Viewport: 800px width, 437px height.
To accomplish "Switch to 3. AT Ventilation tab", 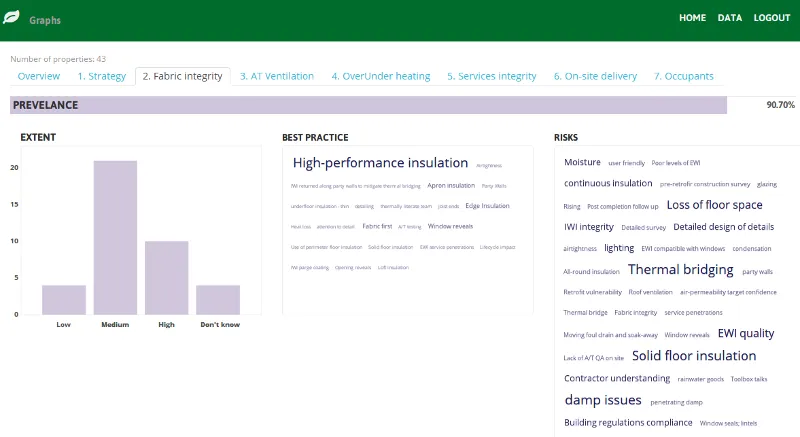I will (277, 76).
